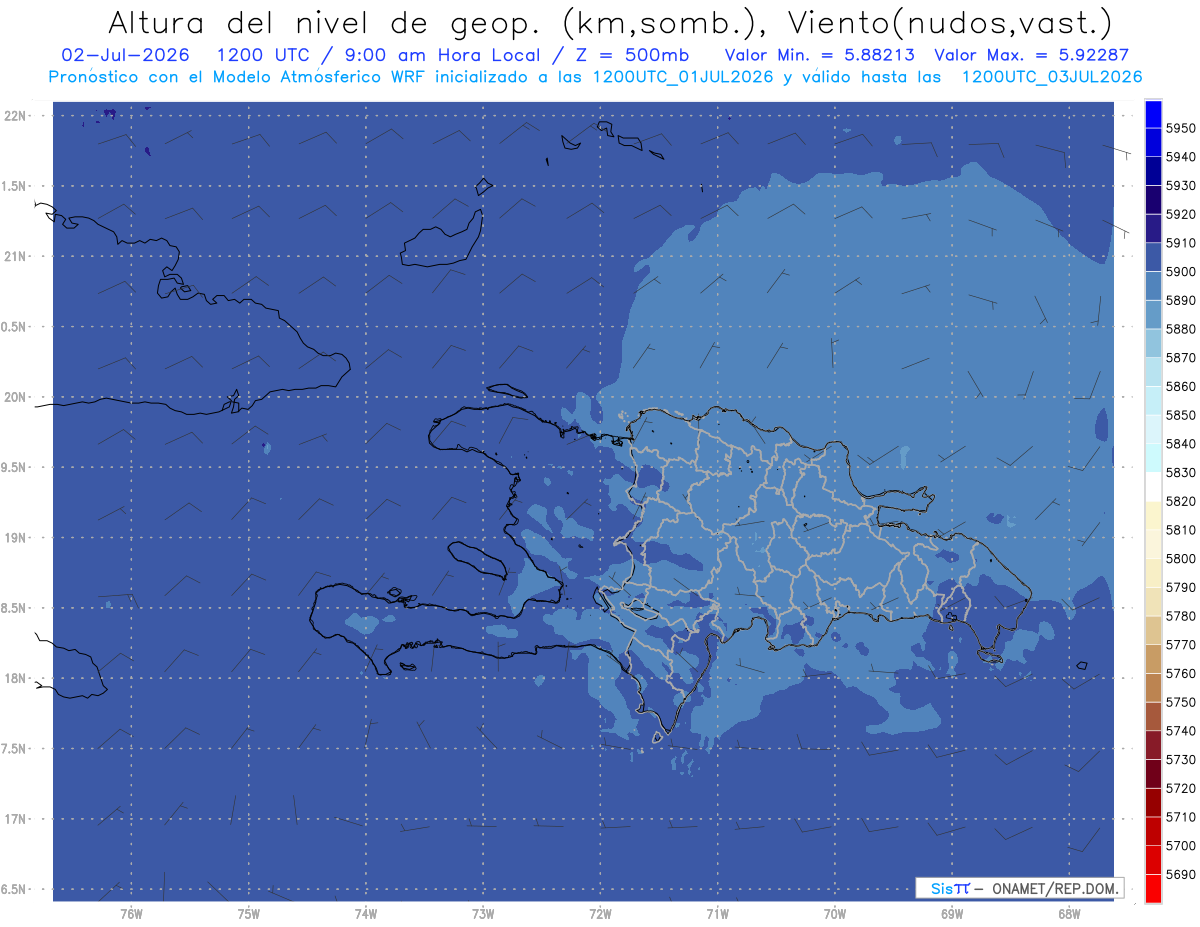Click the '5710' legend value

[x=1180, y=817]
